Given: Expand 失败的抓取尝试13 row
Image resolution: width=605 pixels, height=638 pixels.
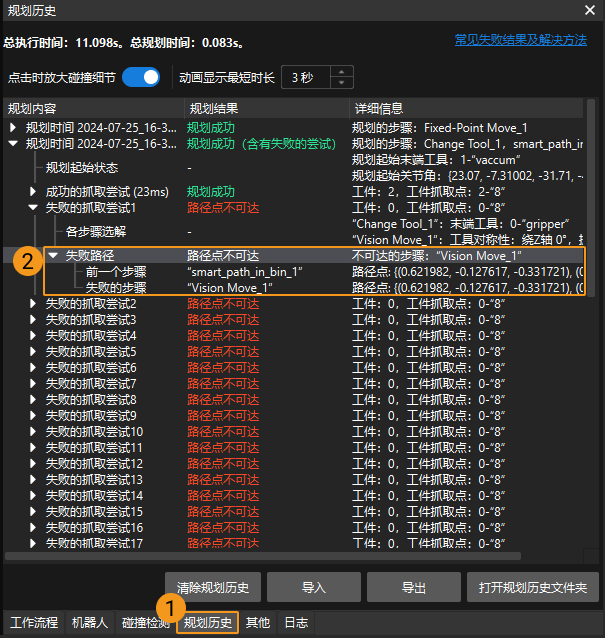Looking at the screenshot, I should coord(33,479).
